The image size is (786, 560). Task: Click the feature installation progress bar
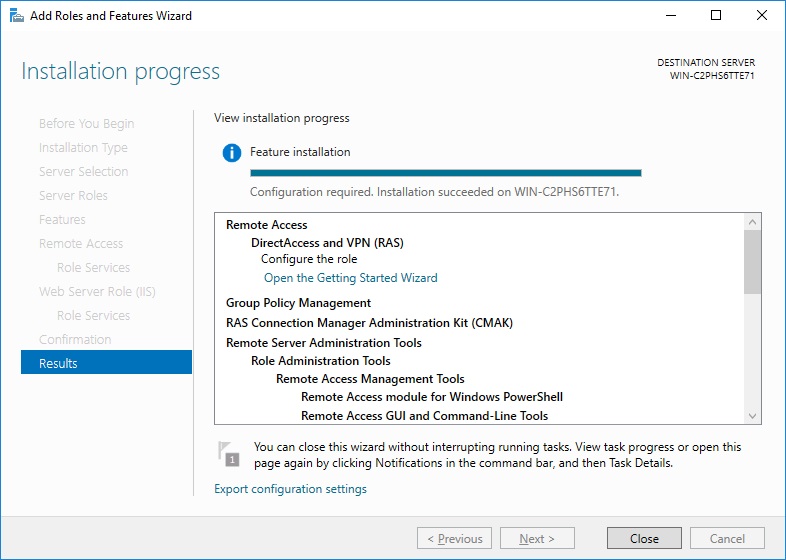(x=445, y=173)
